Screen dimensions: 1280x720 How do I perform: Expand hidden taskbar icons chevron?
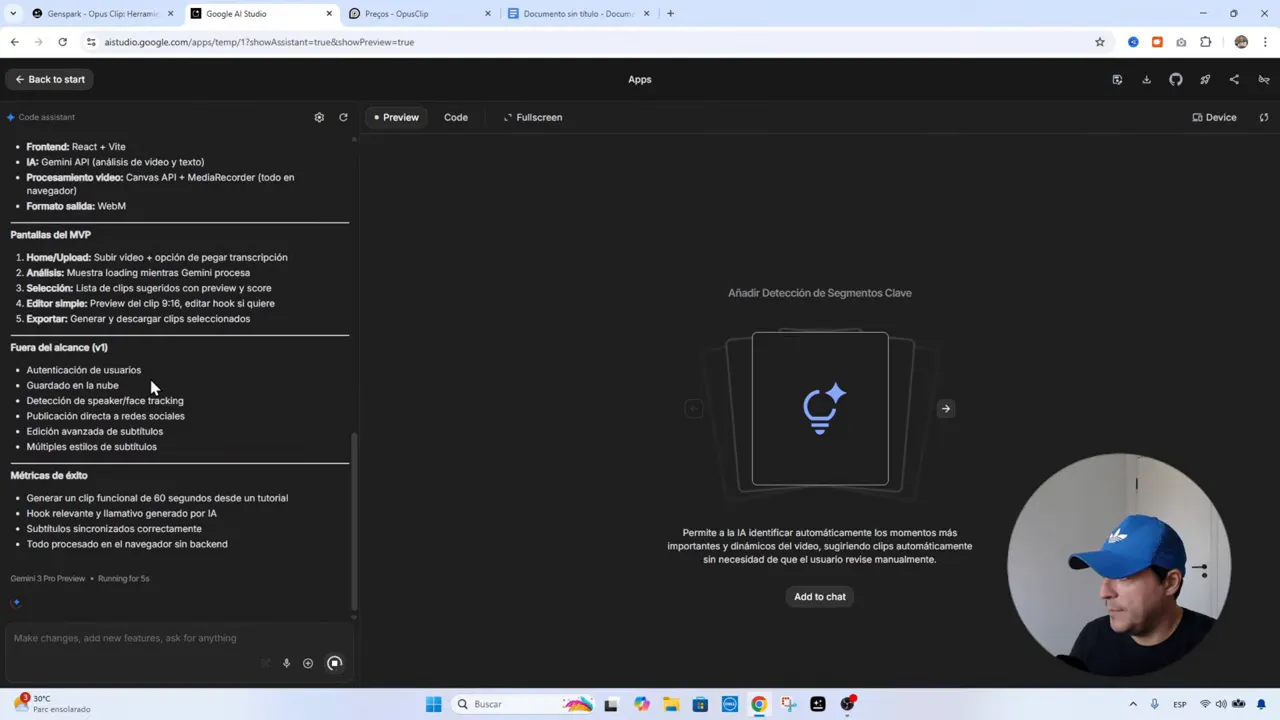coord(1133,704)
